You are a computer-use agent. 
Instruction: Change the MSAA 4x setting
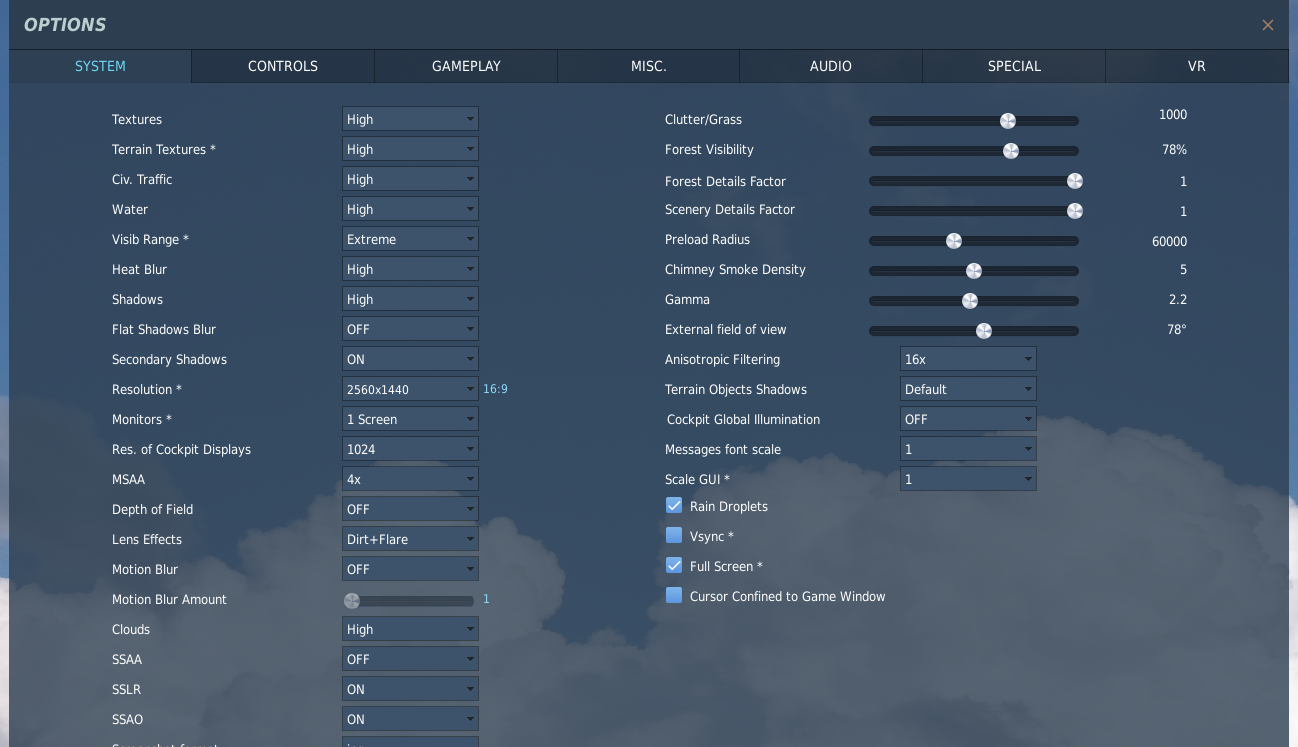(410, 479)
